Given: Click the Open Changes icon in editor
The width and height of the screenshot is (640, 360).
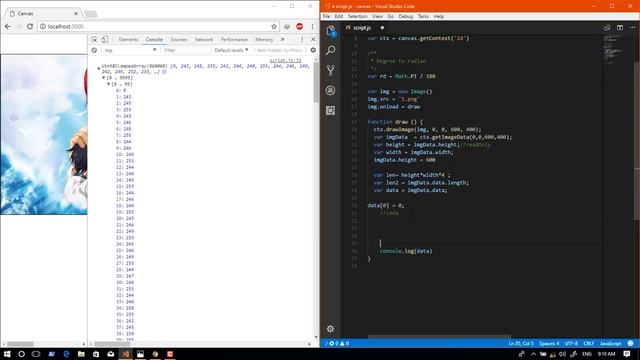Looking at the screenshot, I should coord(607,27).
